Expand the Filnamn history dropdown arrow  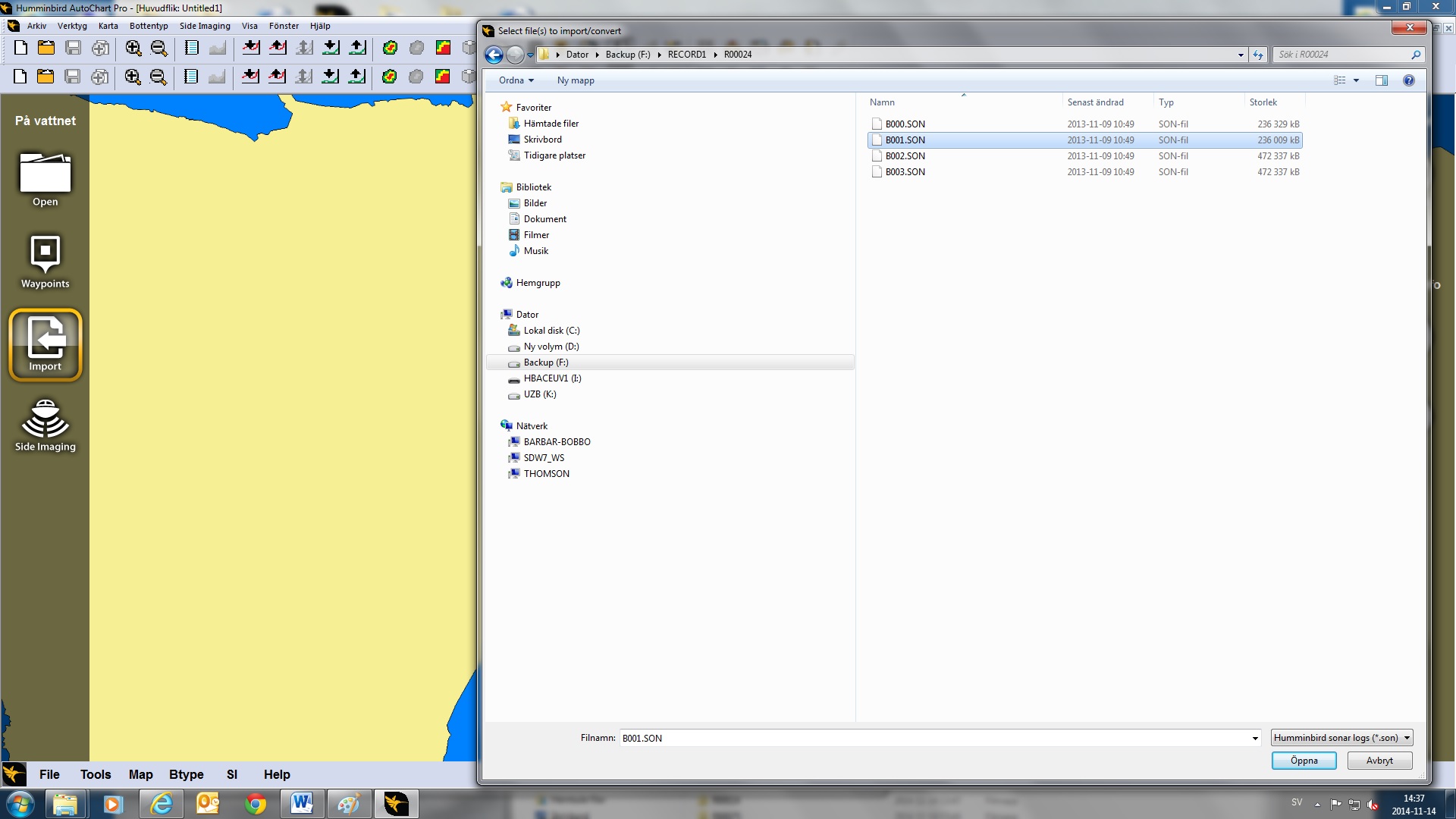pos(1255,738)
